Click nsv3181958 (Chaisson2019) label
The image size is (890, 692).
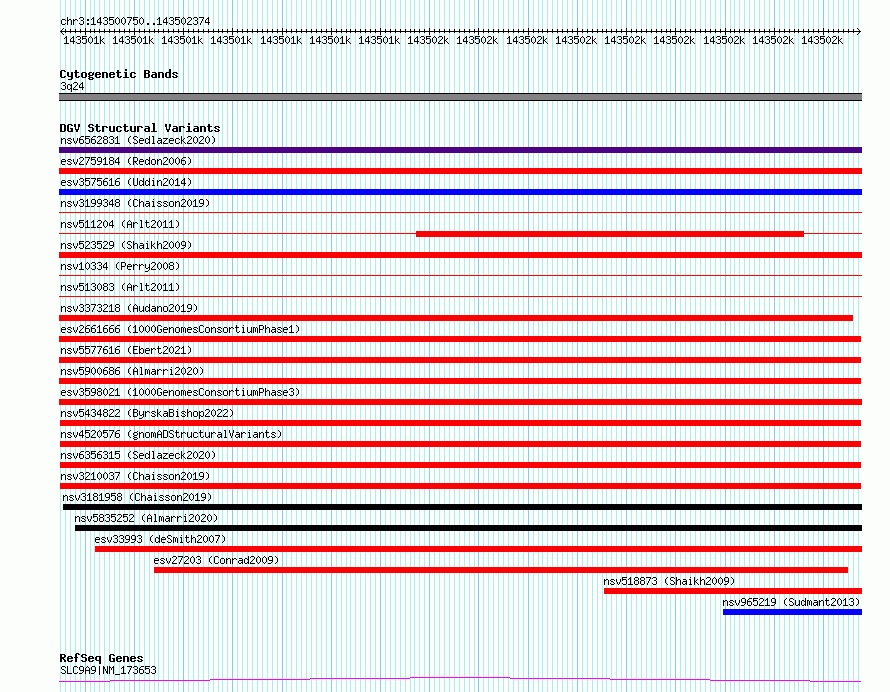pos(137,497)
